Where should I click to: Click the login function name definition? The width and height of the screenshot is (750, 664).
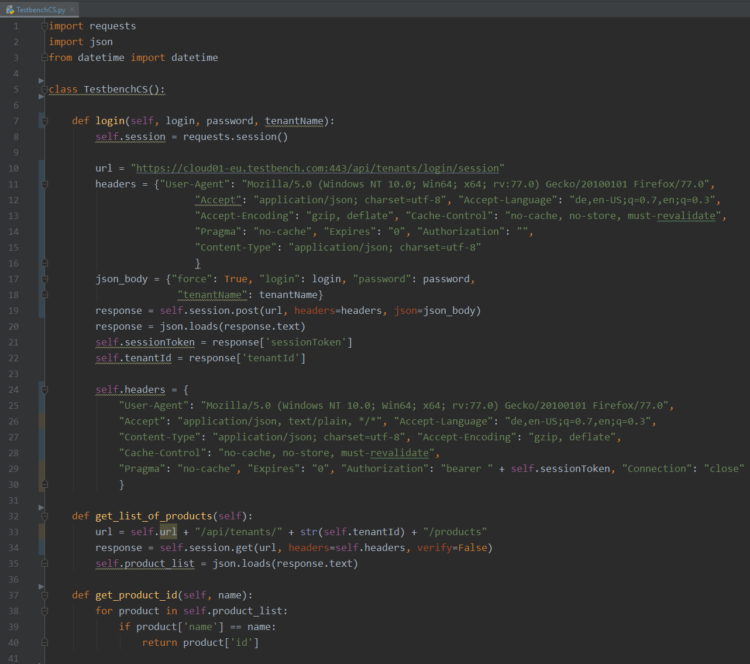[x=110, y=121]
